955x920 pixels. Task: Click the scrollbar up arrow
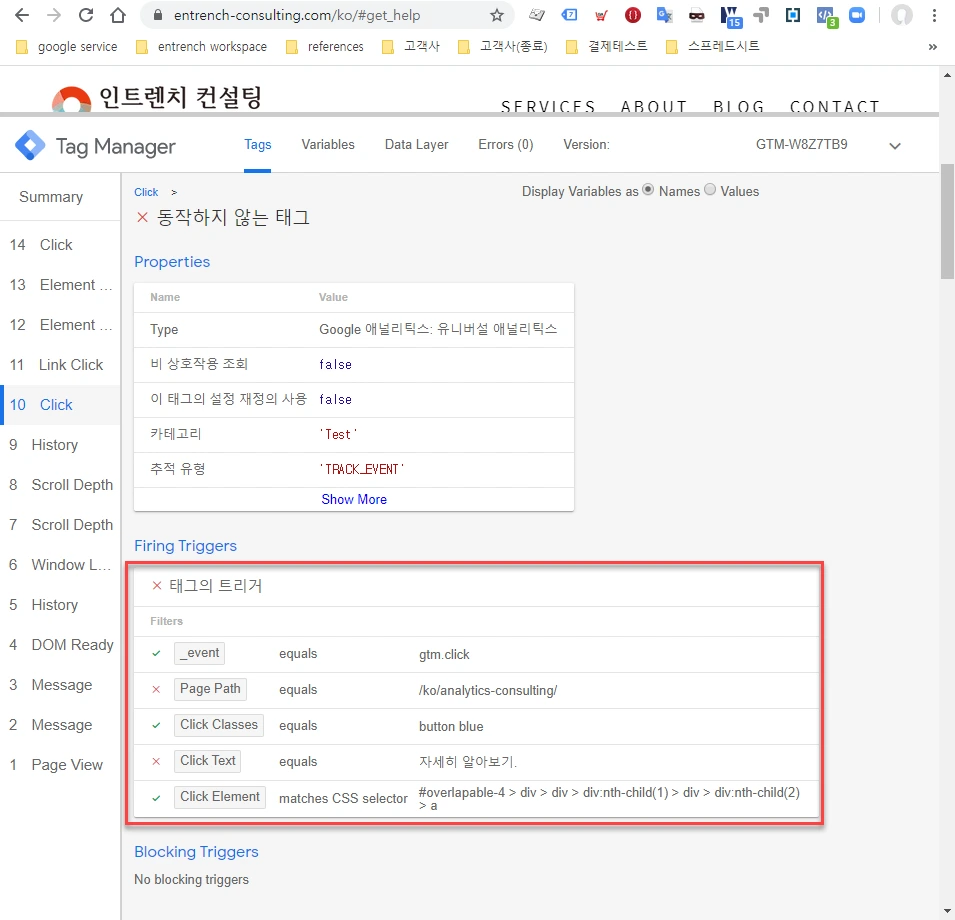tap(947, 75)
